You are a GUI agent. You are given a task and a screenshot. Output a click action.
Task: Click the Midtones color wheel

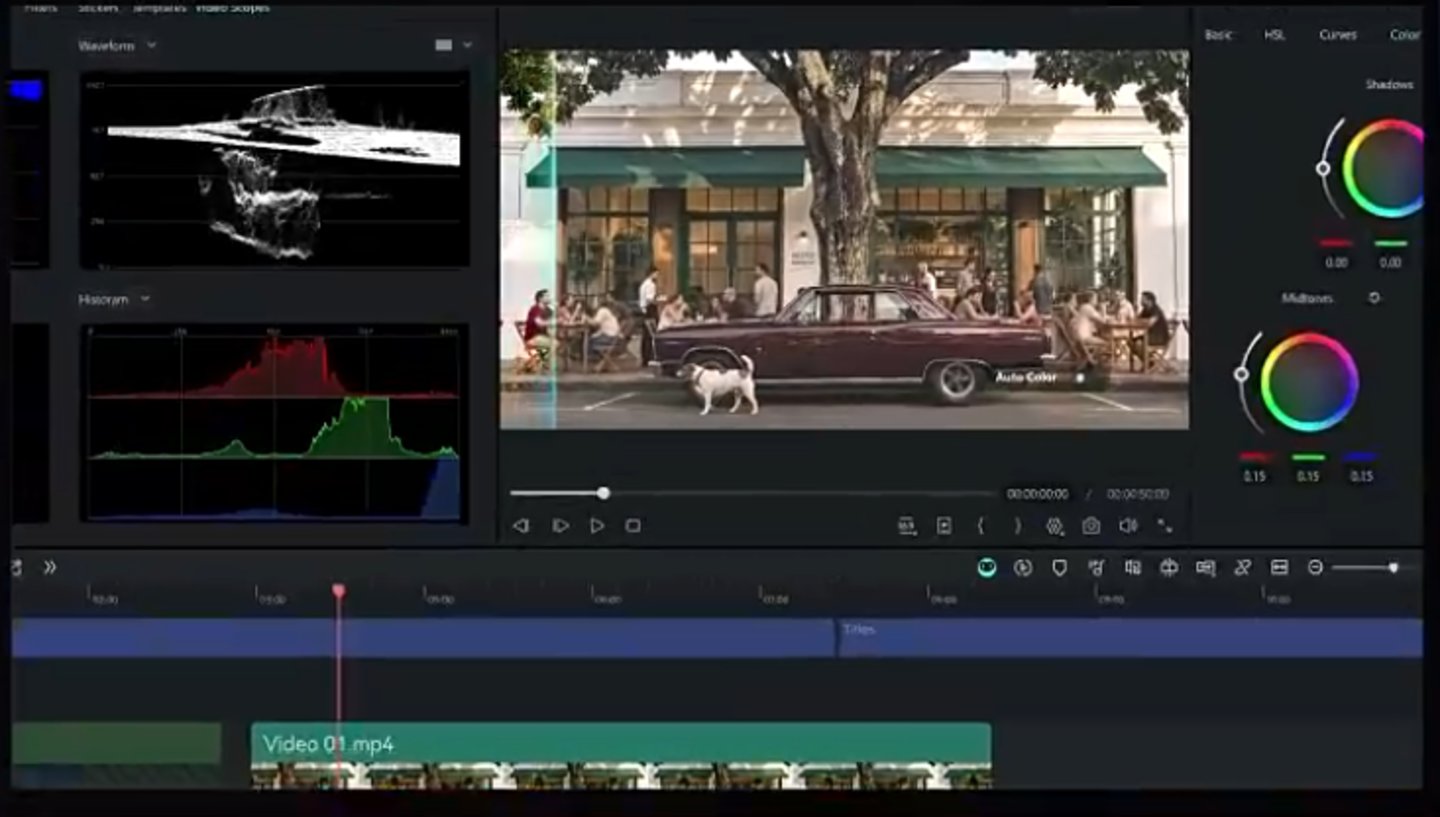pos(1309,381)
